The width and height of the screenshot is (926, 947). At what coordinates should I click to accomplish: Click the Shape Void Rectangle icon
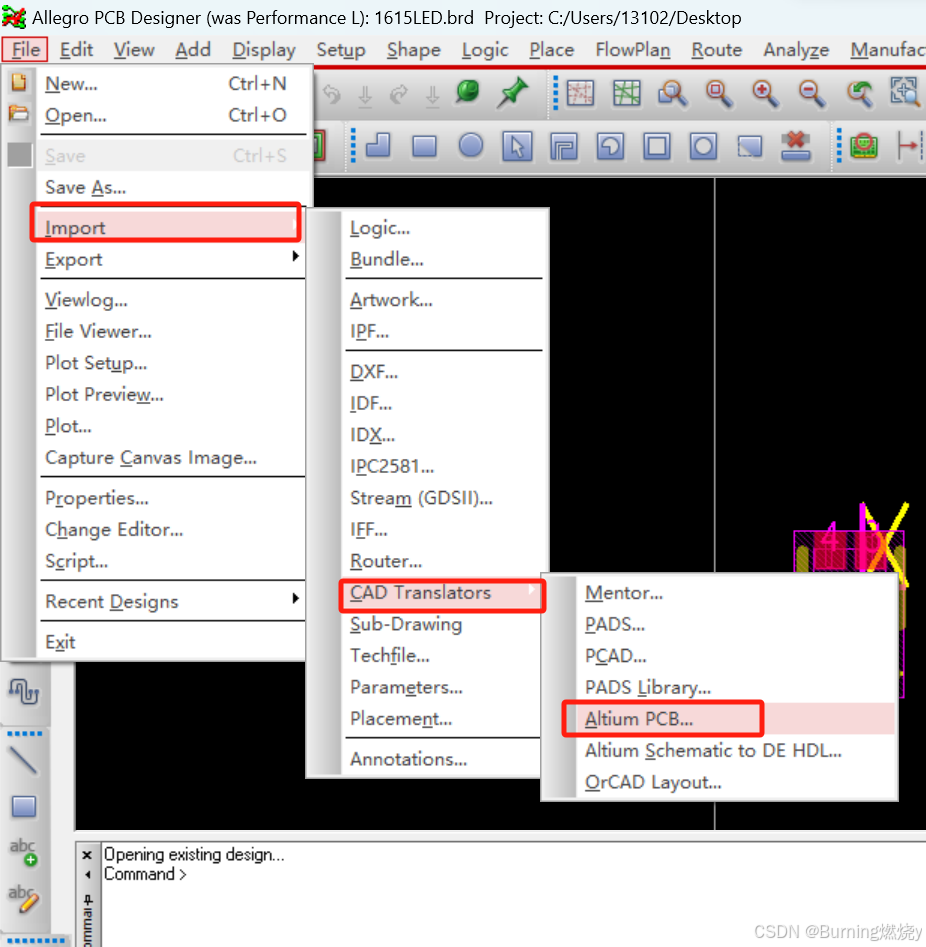[657, 146]
